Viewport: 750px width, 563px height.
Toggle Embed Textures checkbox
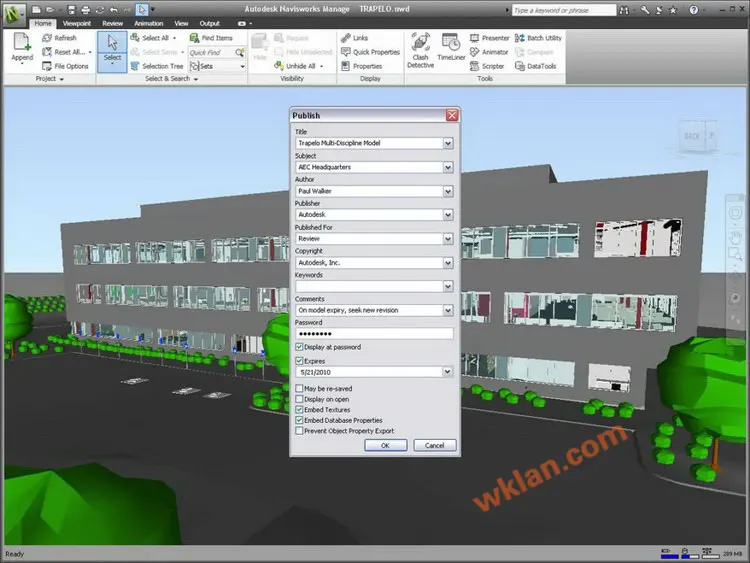(x=299, y=409)
